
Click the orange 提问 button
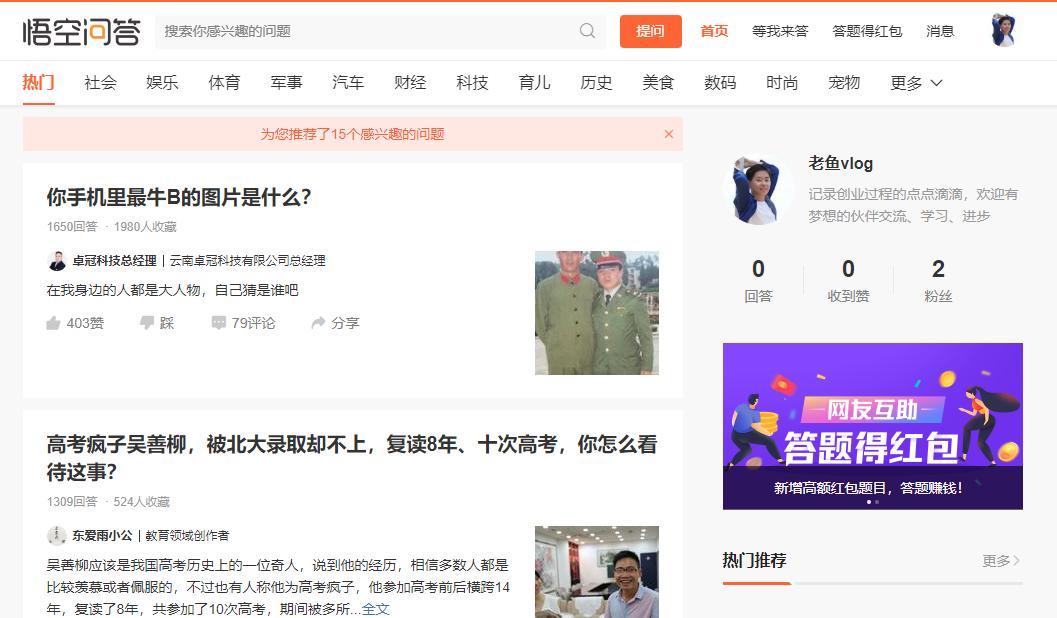point(651,31)
